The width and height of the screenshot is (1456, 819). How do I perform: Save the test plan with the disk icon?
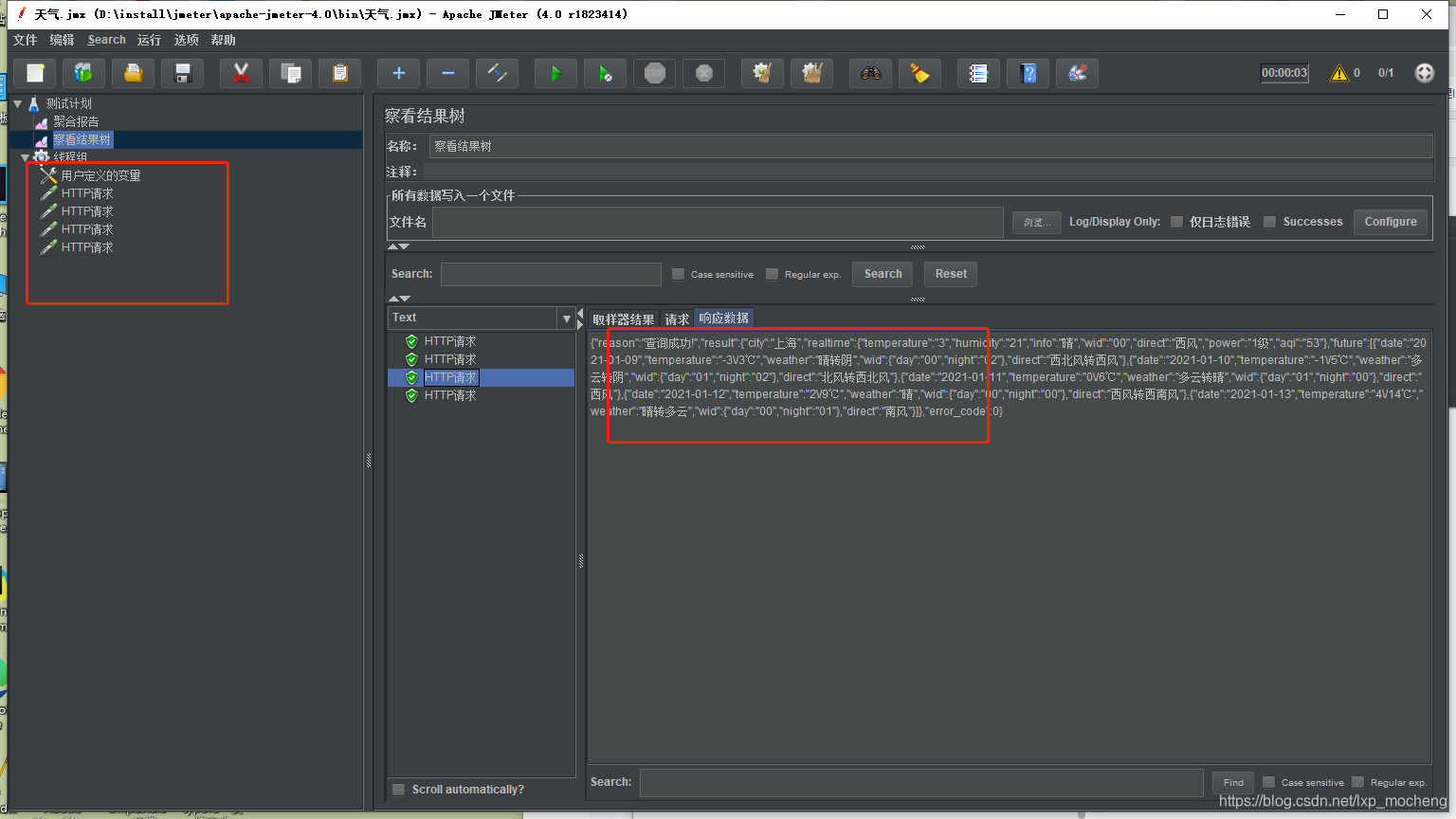coord(183,73)
